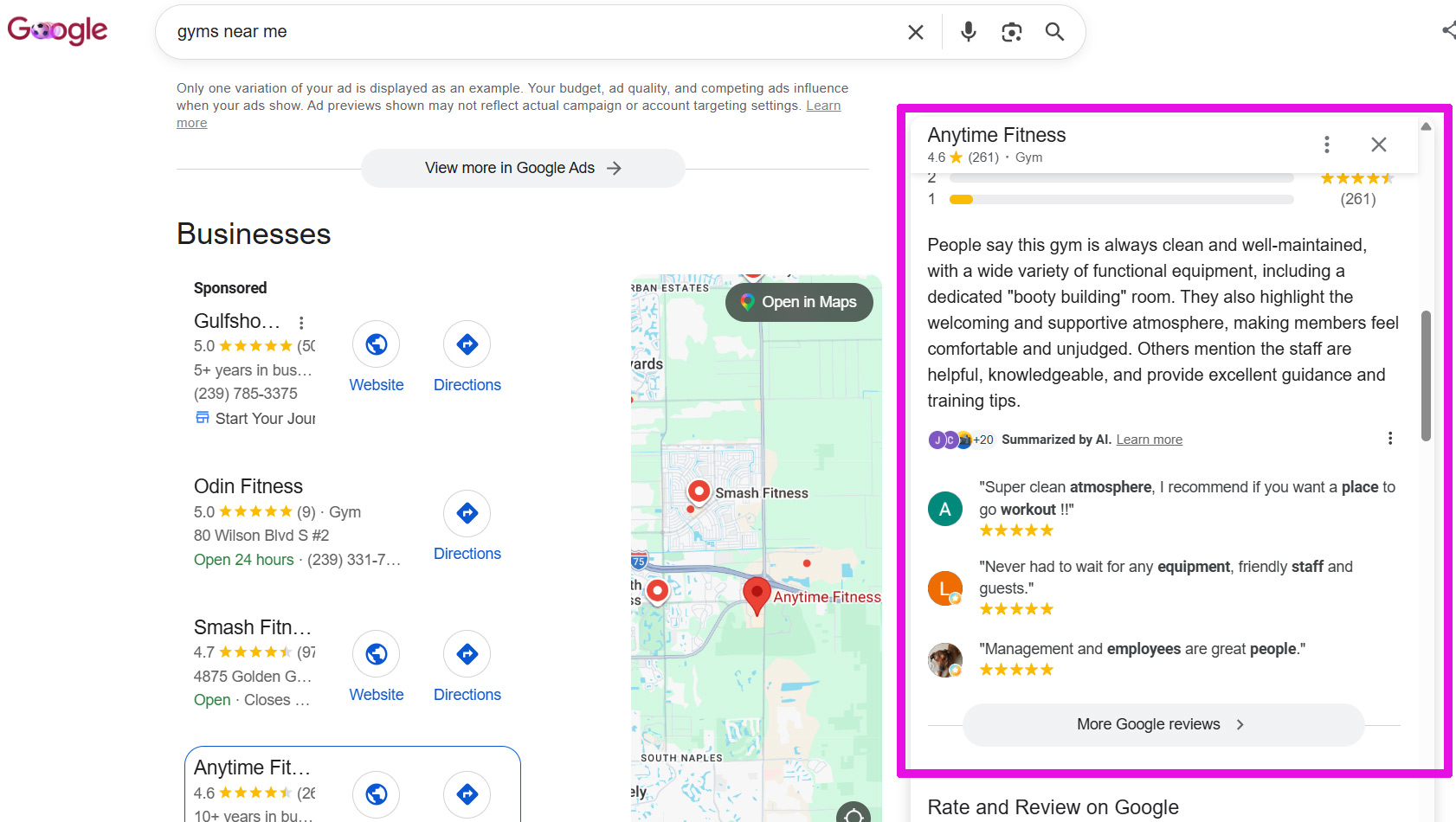
Task: Close the Anytime Fitness details panel
Action: pyautogui.click(x=1379, y=144)
